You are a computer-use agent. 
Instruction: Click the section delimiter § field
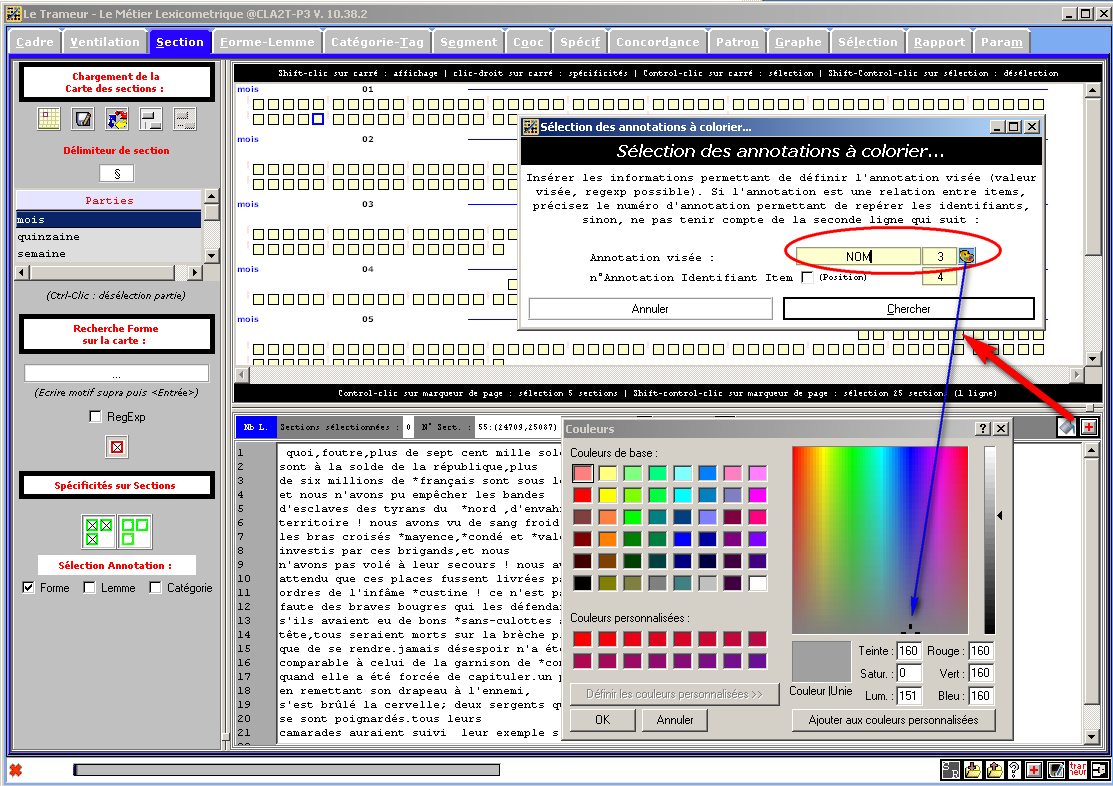pyautogui.click(x=117, y=173)
